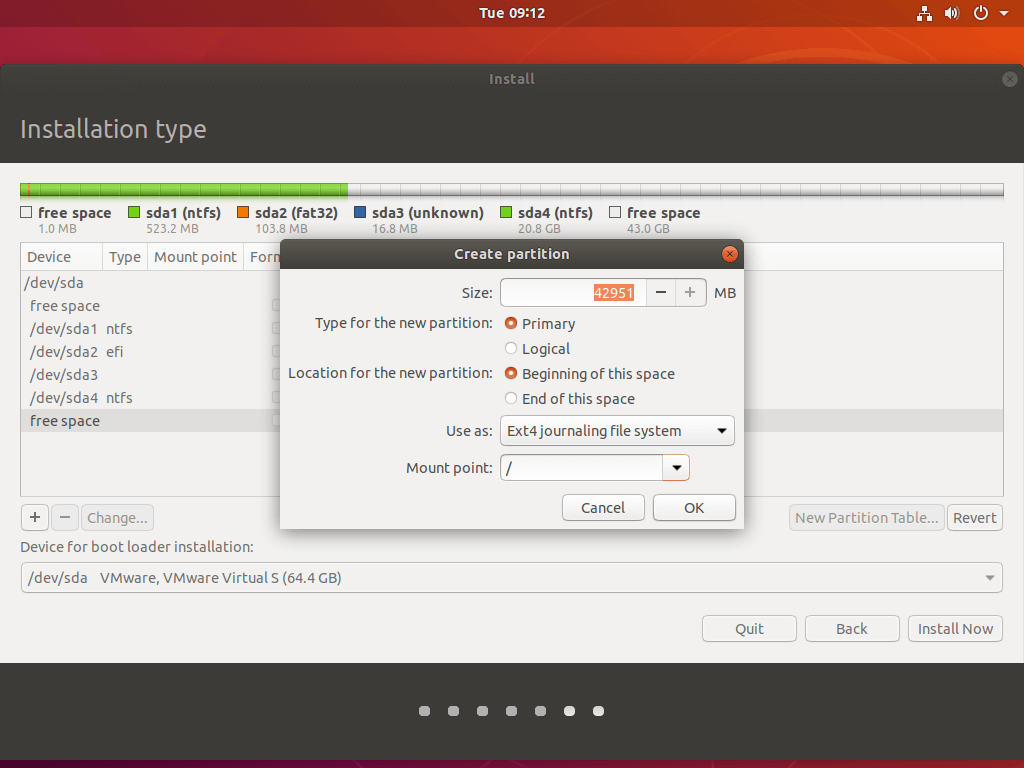This screenshot has height=768, width=1024.
Task: Select the Primary partition type
Action: tap(511, 324)
